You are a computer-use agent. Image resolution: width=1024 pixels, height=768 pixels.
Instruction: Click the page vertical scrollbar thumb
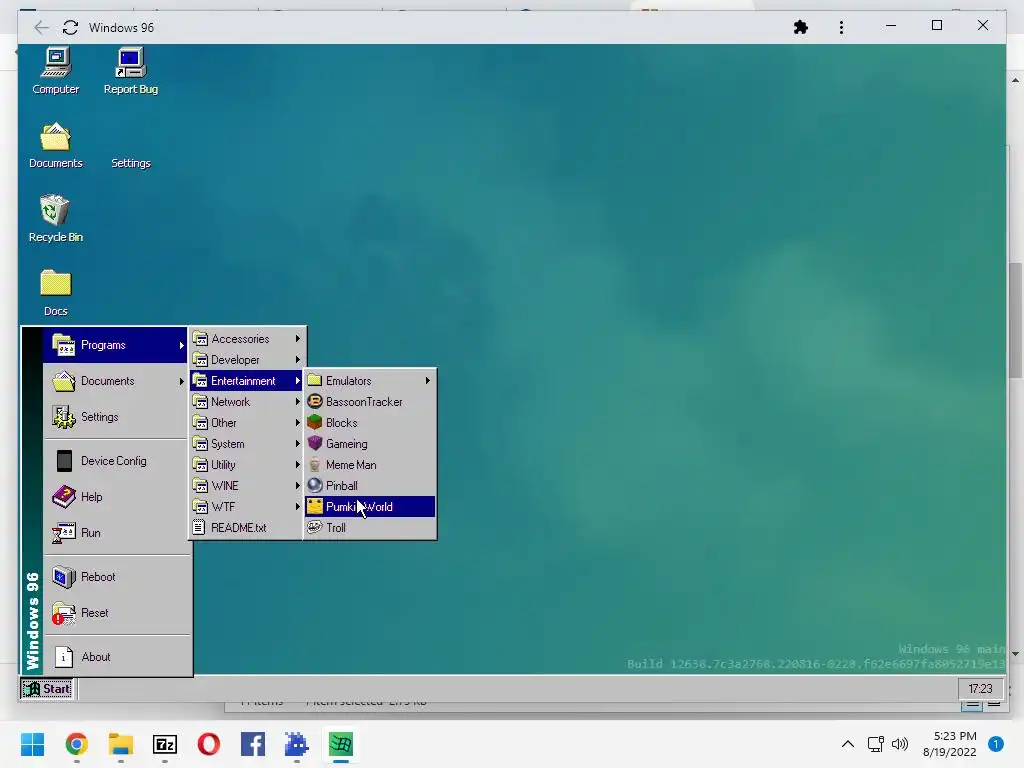[1015, 320]
